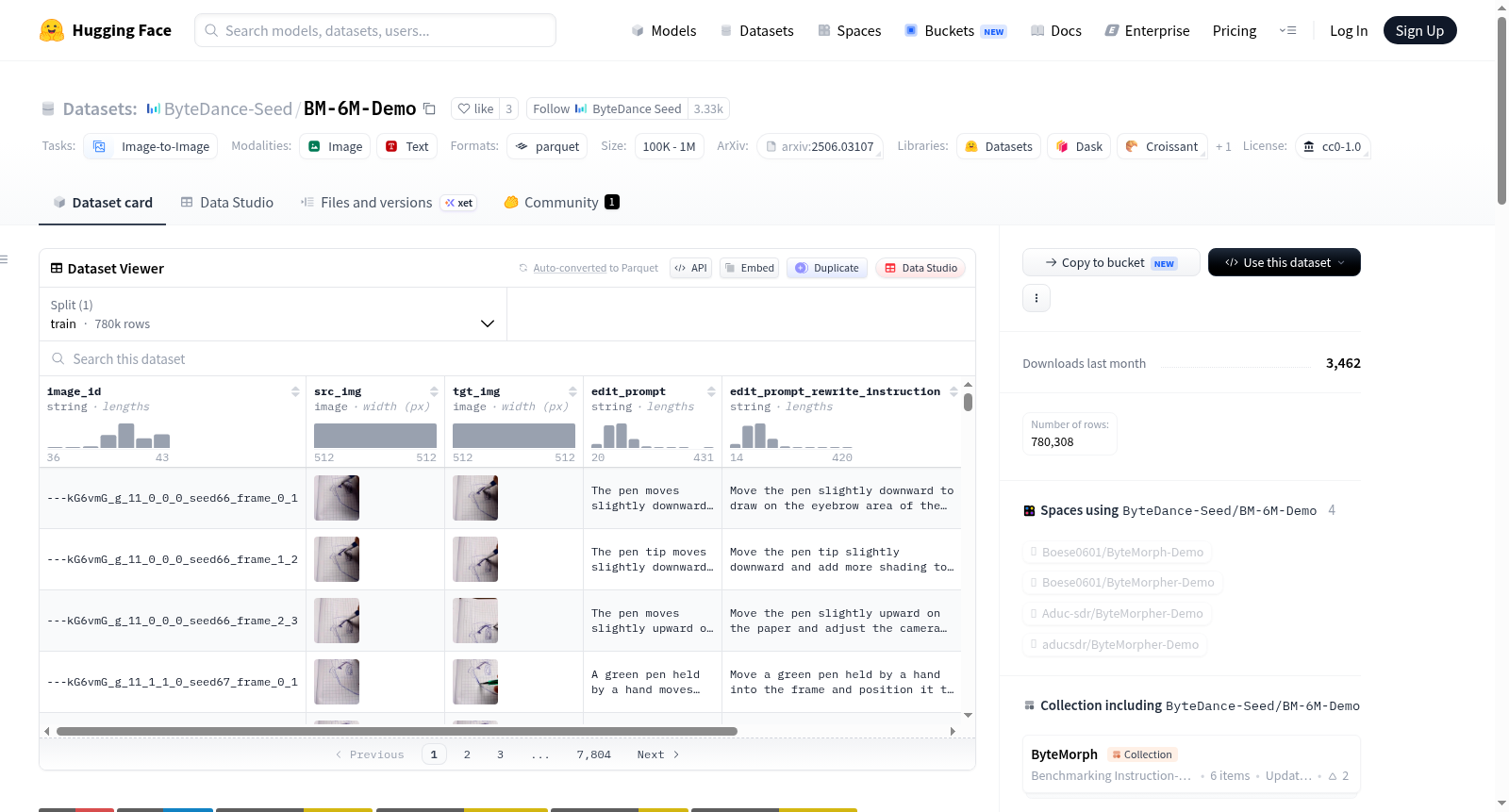
Task: Click the horizontal table scrollbar
Action: pyautogui.click(x=397, y=731)
